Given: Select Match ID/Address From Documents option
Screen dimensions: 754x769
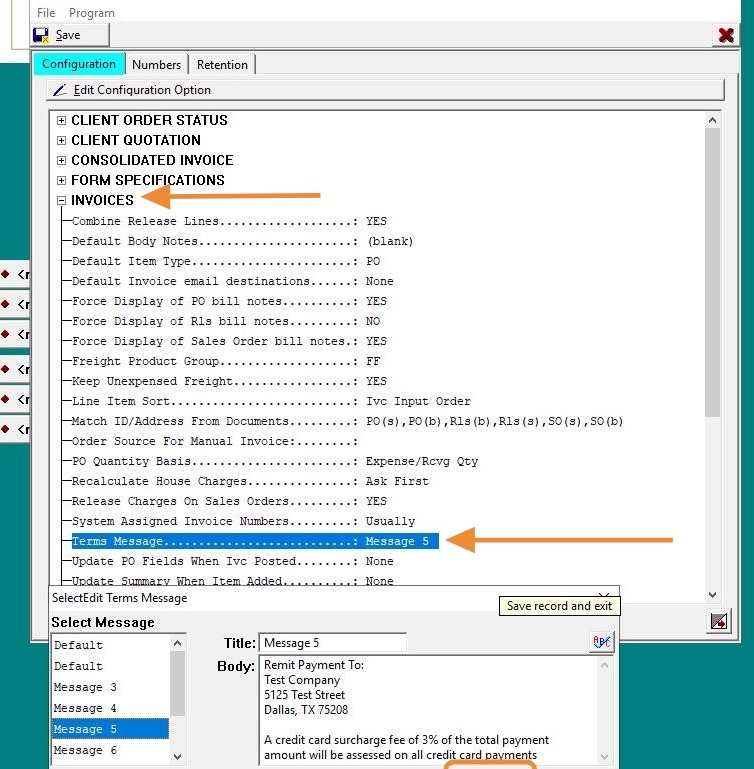Looking at the screenshot, I should tap(347, 421).
